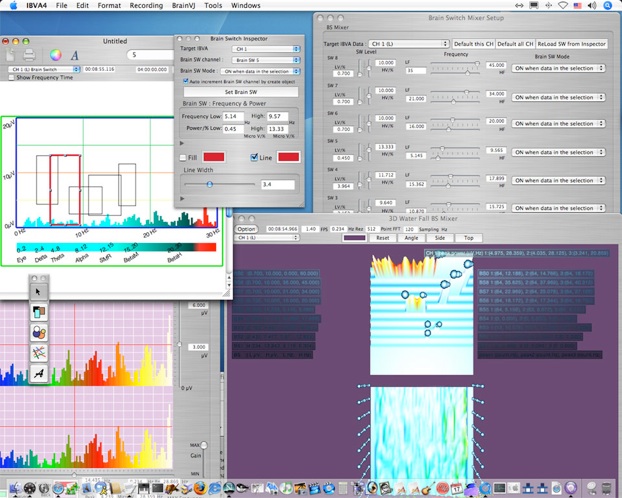Click the printer icon in Untitled window
622x498 pixels.
(x=31, y=54)
